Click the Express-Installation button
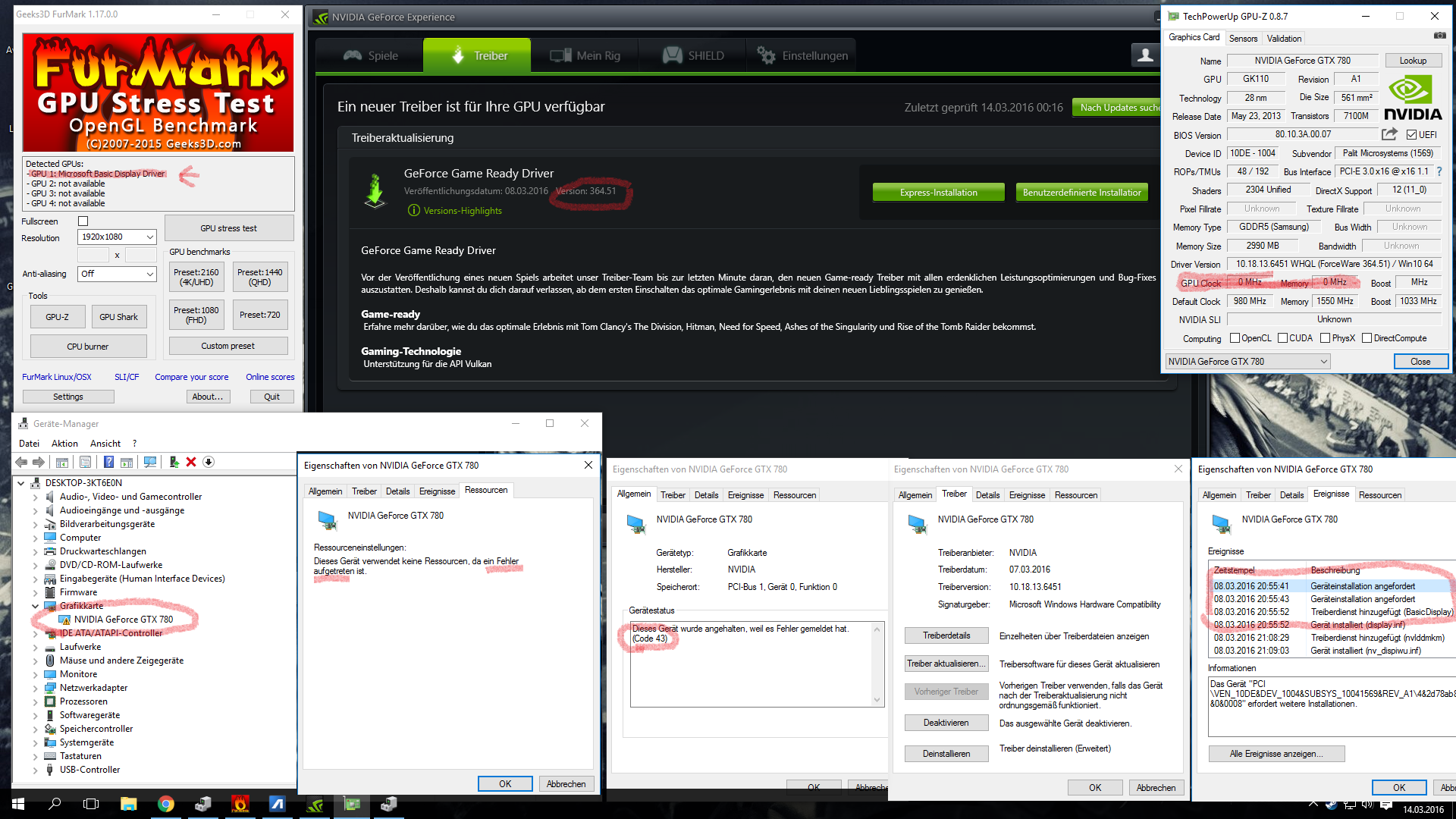The height and width of the screenshot is (819, 1456). click(938, 193)
